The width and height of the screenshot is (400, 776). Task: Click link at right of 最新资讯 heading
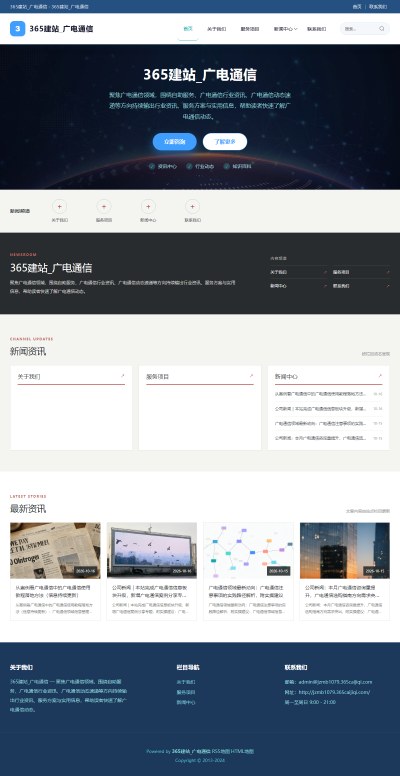(367, 511)
